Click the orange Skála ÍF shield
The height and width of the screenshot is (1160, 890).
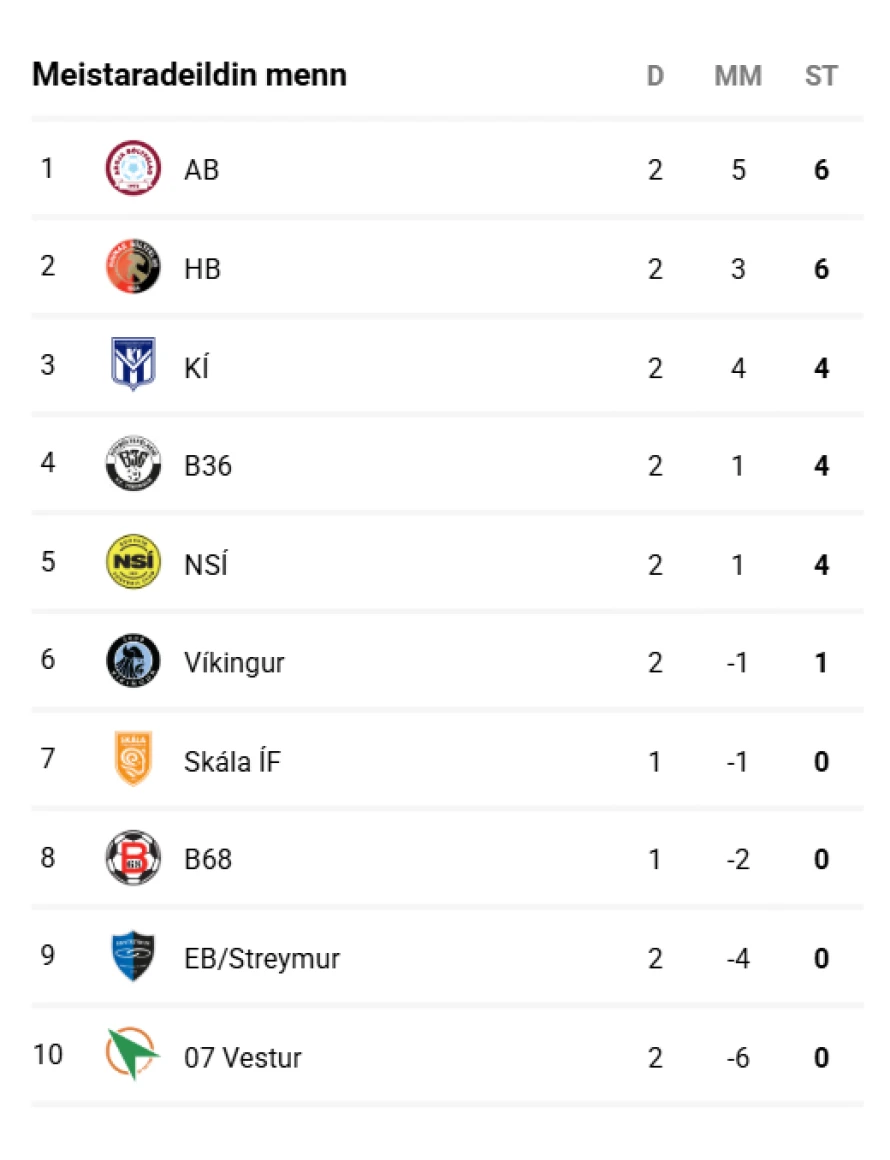[x=133, y=760]
